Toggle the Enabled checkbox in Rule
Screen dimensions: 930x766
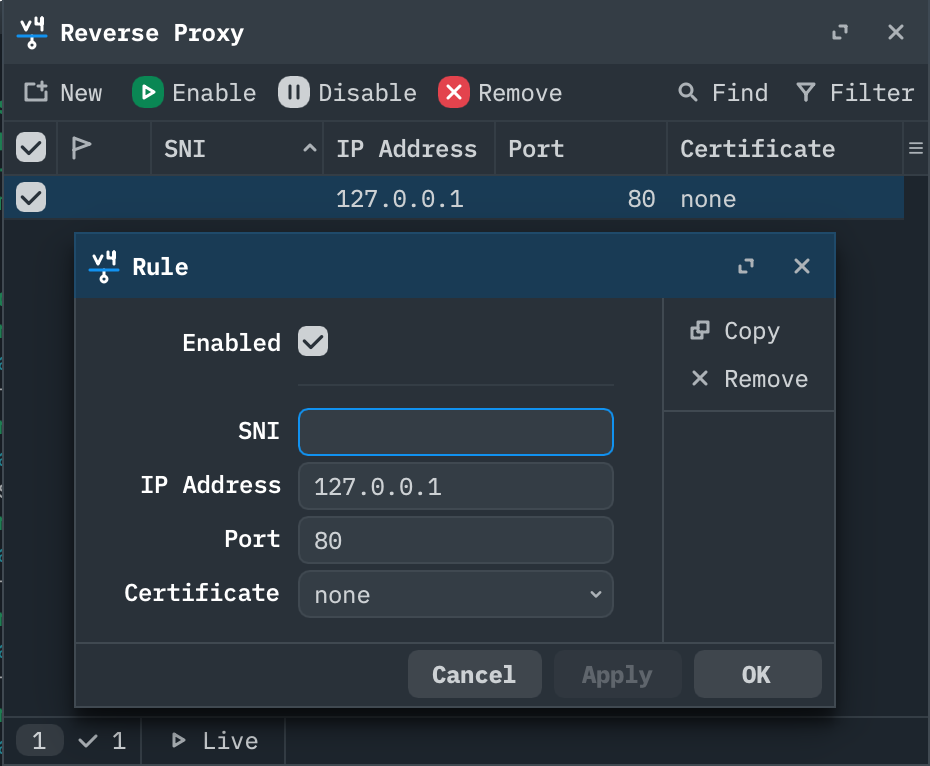[313, 341]
